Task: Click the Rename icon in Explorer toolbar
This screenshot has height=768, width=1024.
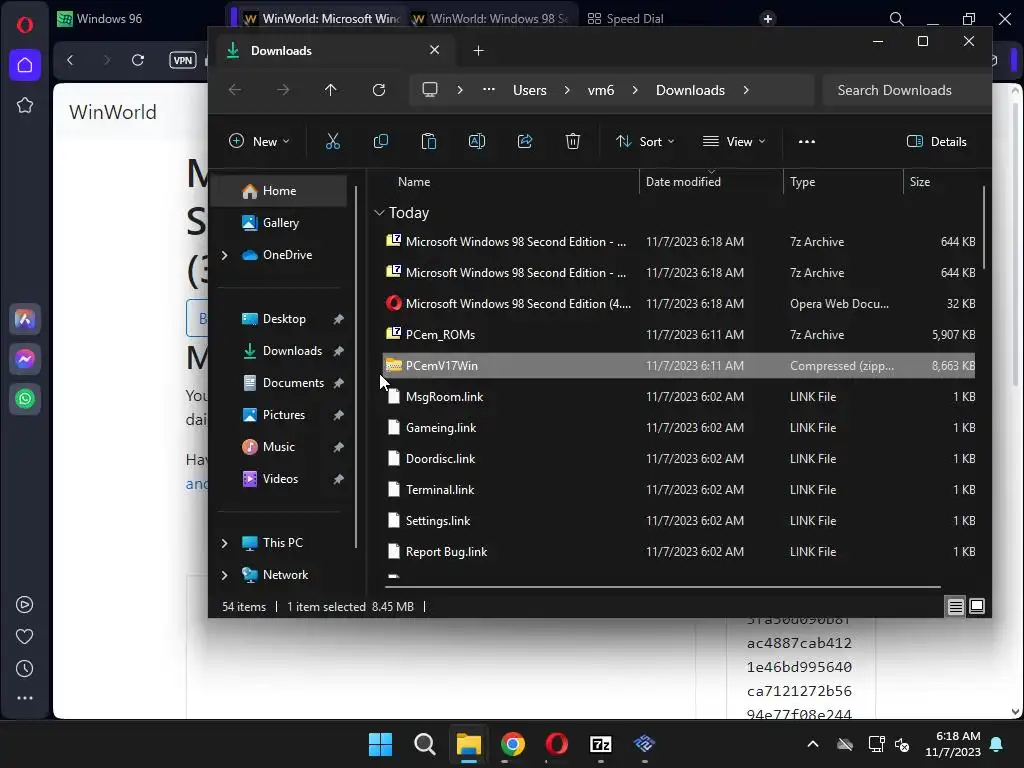Action: [x=477, y=141]
